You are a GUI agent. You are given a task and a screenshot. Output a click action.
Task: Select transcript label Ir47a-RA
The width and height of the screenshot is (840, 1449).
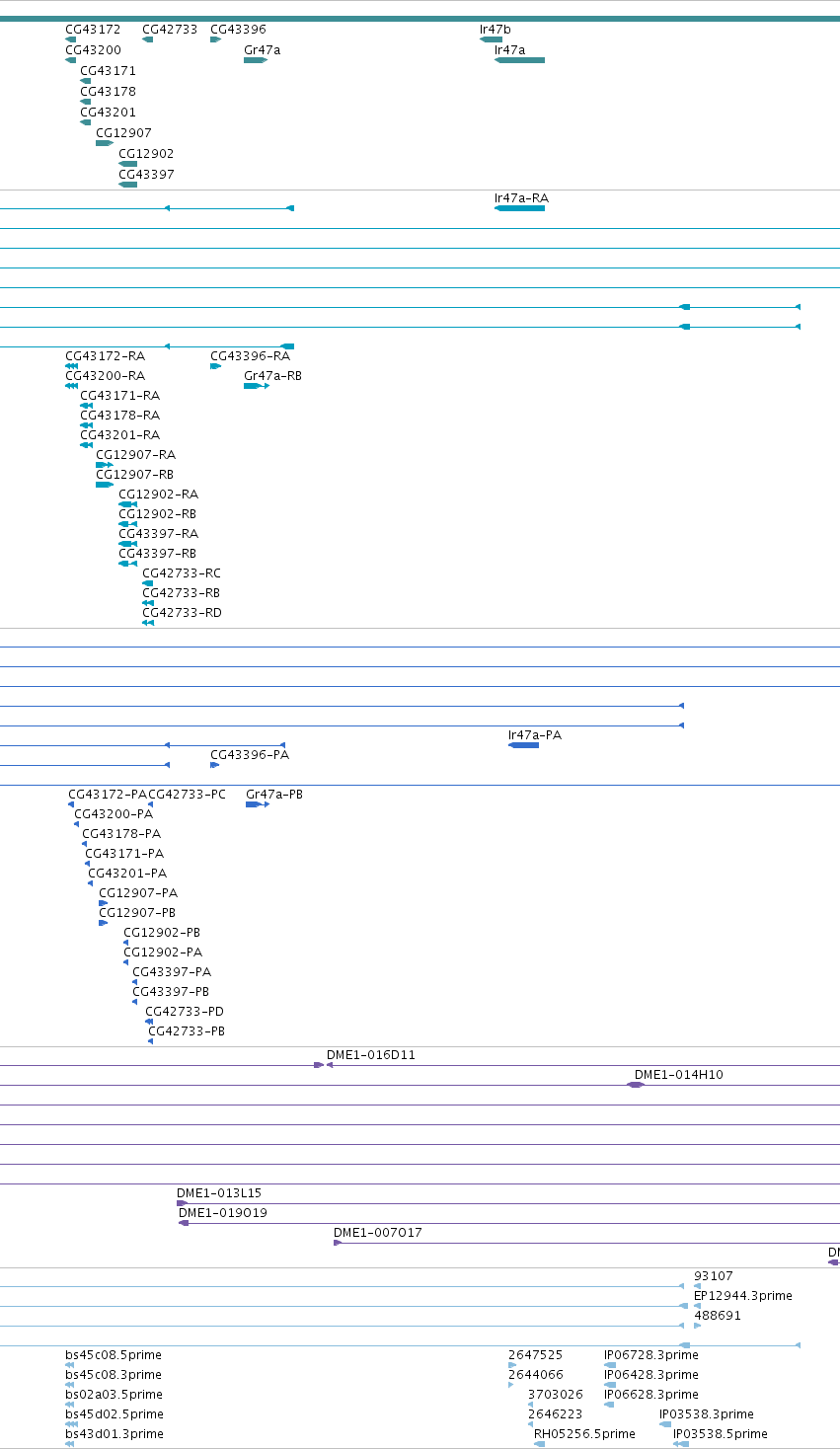tap(521, 198)
